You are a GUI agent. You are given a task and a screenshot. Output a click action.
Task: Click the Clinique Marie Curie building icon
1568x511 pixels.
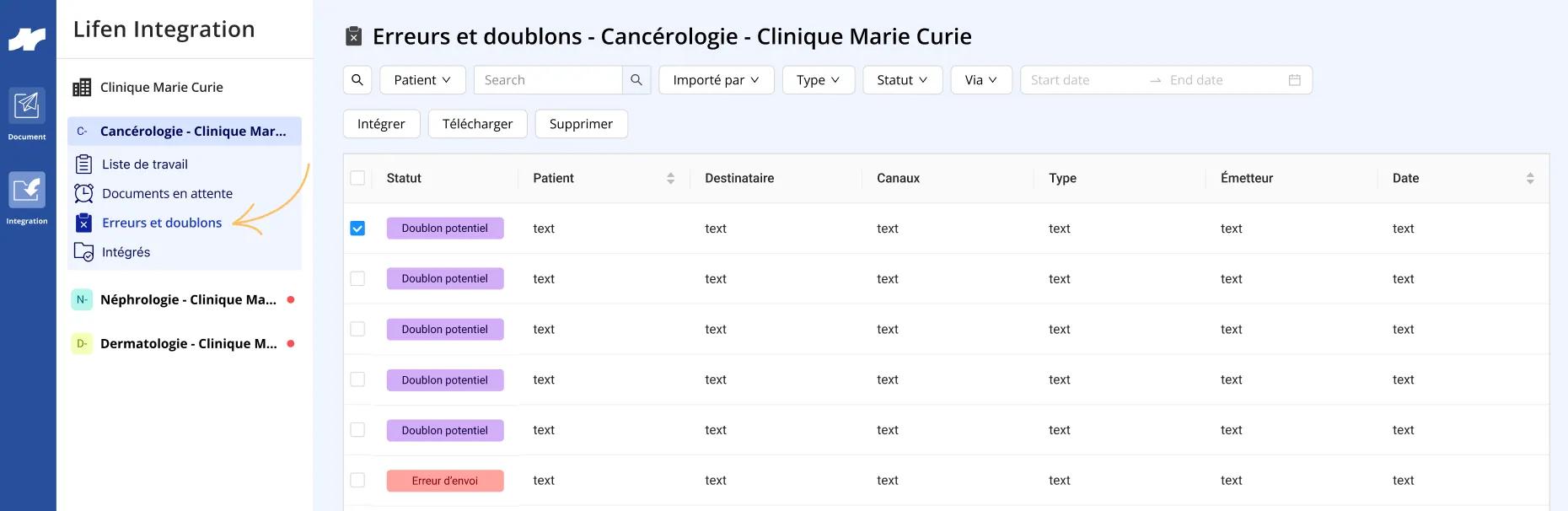click(x=82, y=88)
